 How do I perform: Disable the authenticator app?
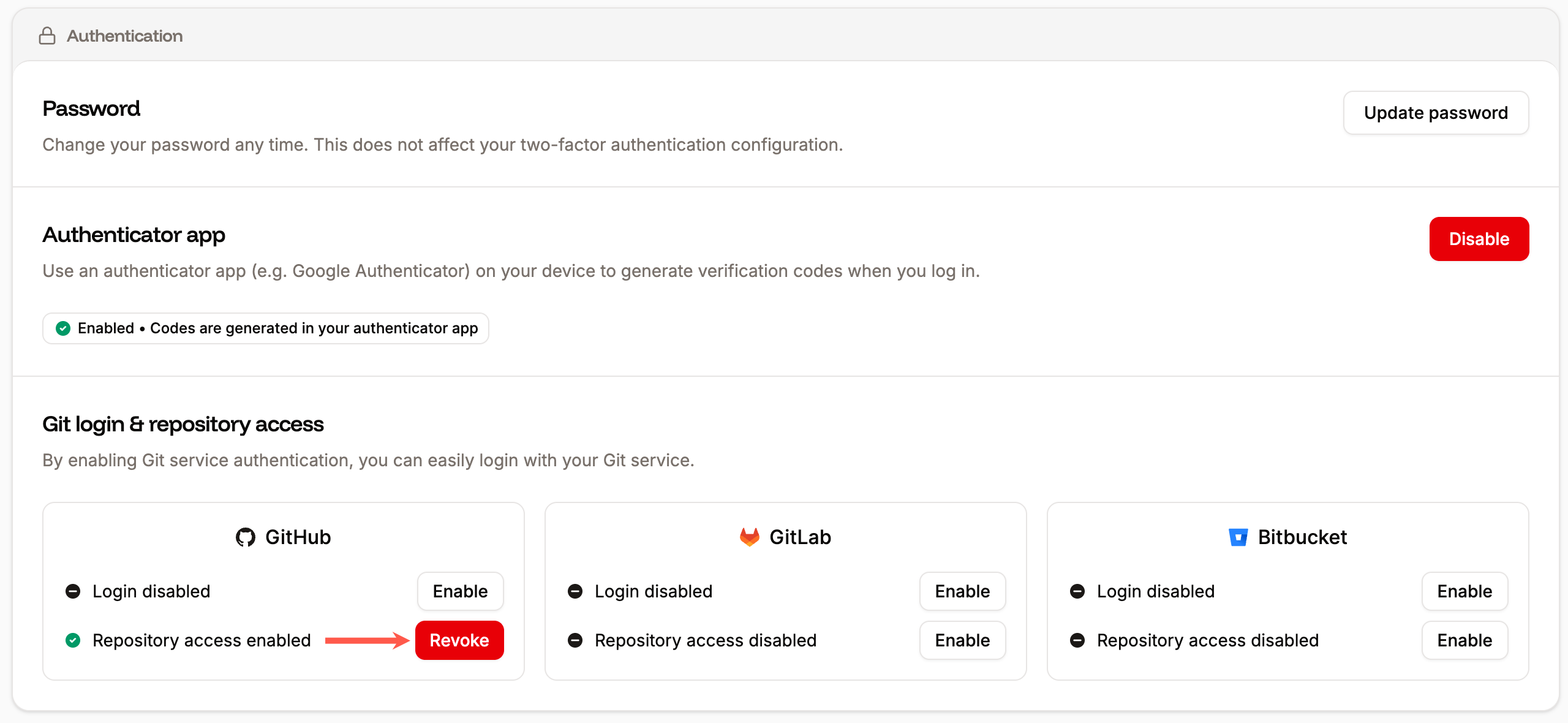[1479, 239]
